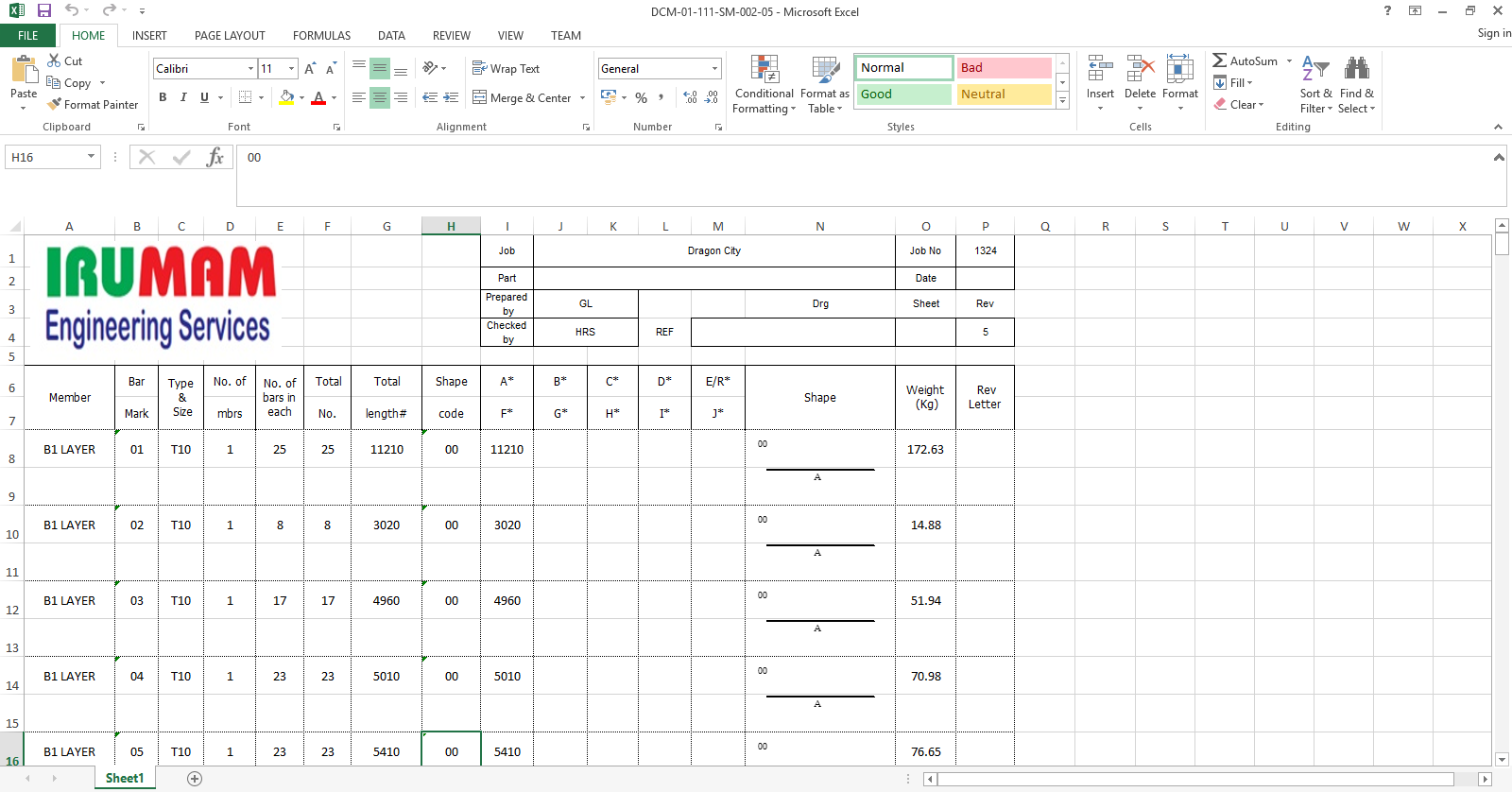Screen dimensions: 1512x792
Task: Apply the Good cell style
Action: coord(903,95)
